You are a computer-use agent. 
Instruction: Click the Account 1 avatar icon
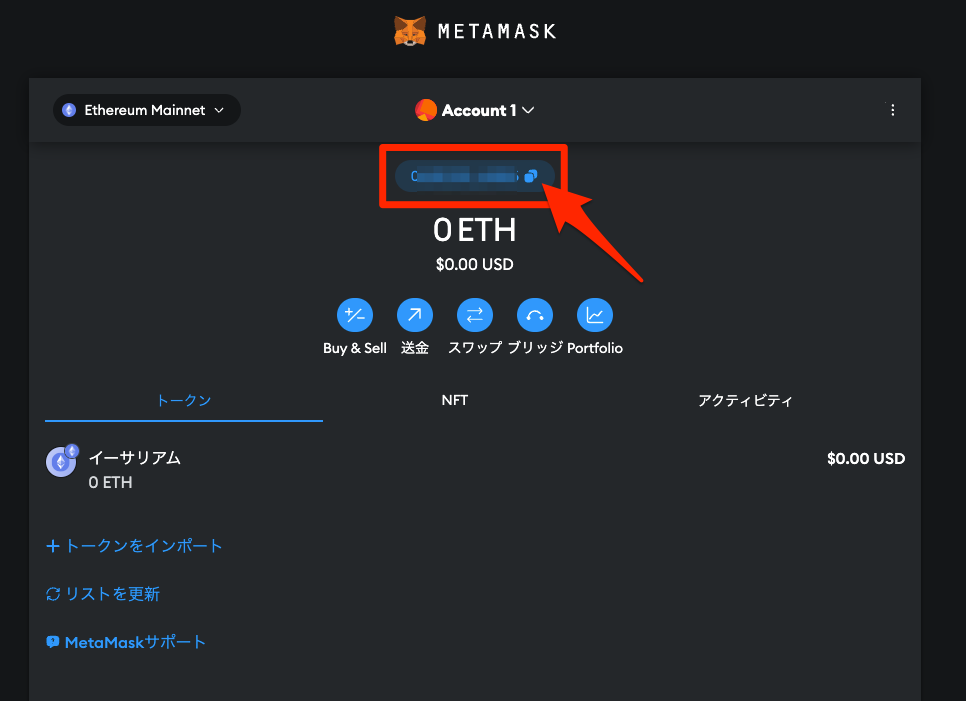426,110
